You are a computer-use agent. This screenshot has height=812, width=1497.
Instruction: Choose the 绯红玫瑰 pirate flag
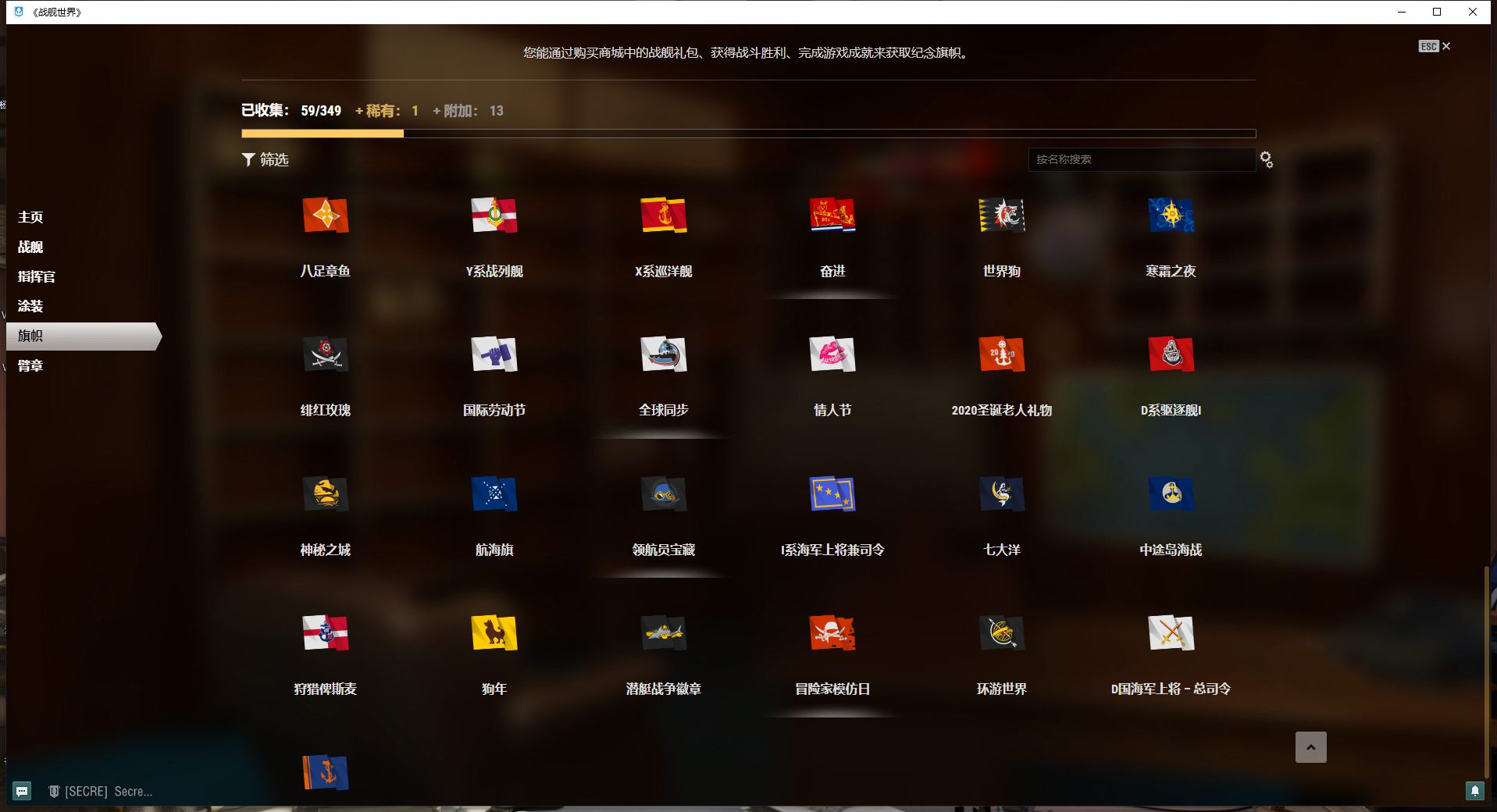tap(325, 354)
